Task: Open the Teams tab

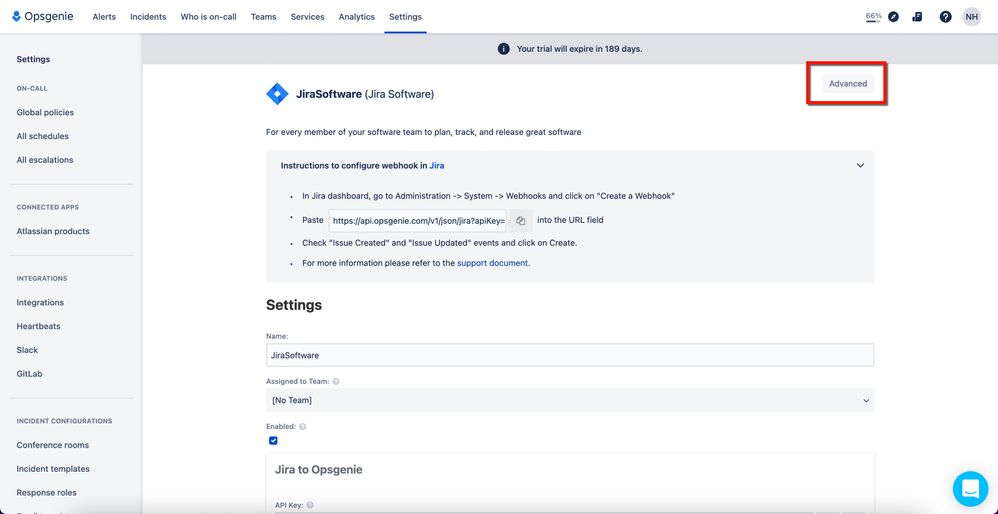Action: click(264, 17)
